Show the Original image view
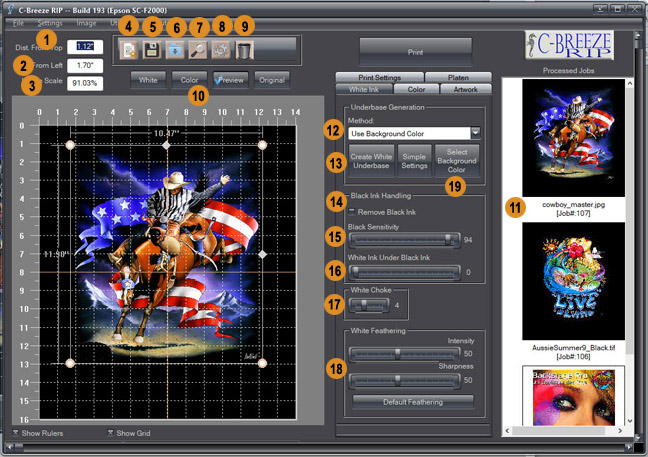Viewport: 648px width, 457px height. click(272, 80)
